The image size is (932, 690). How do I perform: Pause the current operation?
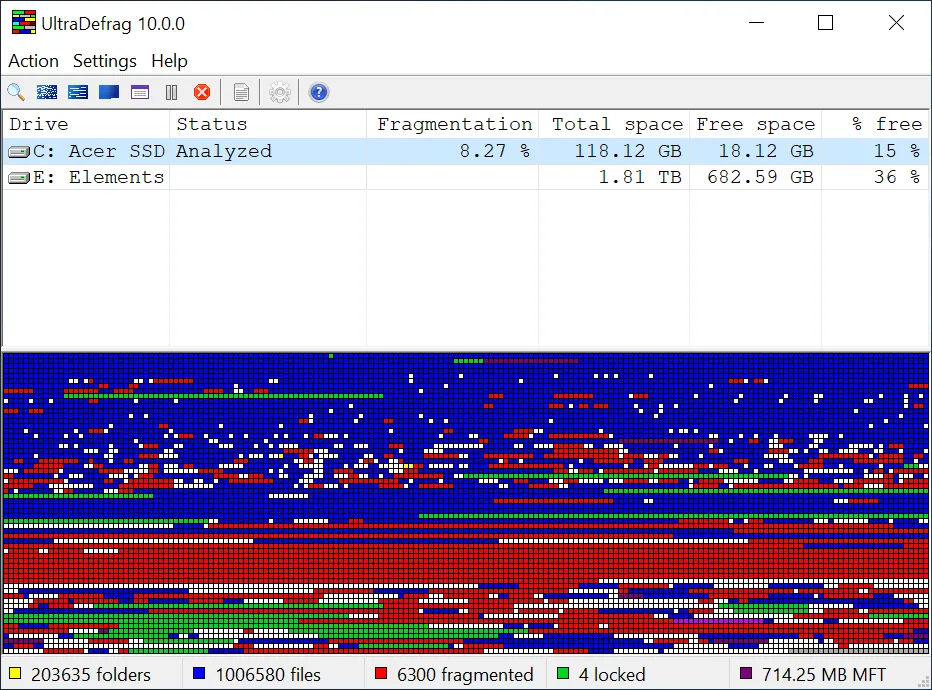click(x=171, y=92)
